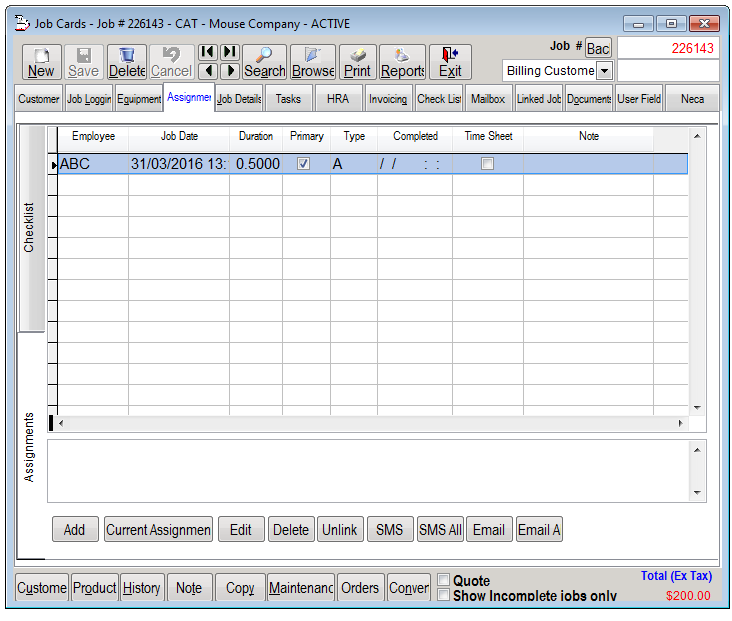Select the Checklist vertical side tab
Viewport: 732px width, 621px height.
tap(30, 228)
